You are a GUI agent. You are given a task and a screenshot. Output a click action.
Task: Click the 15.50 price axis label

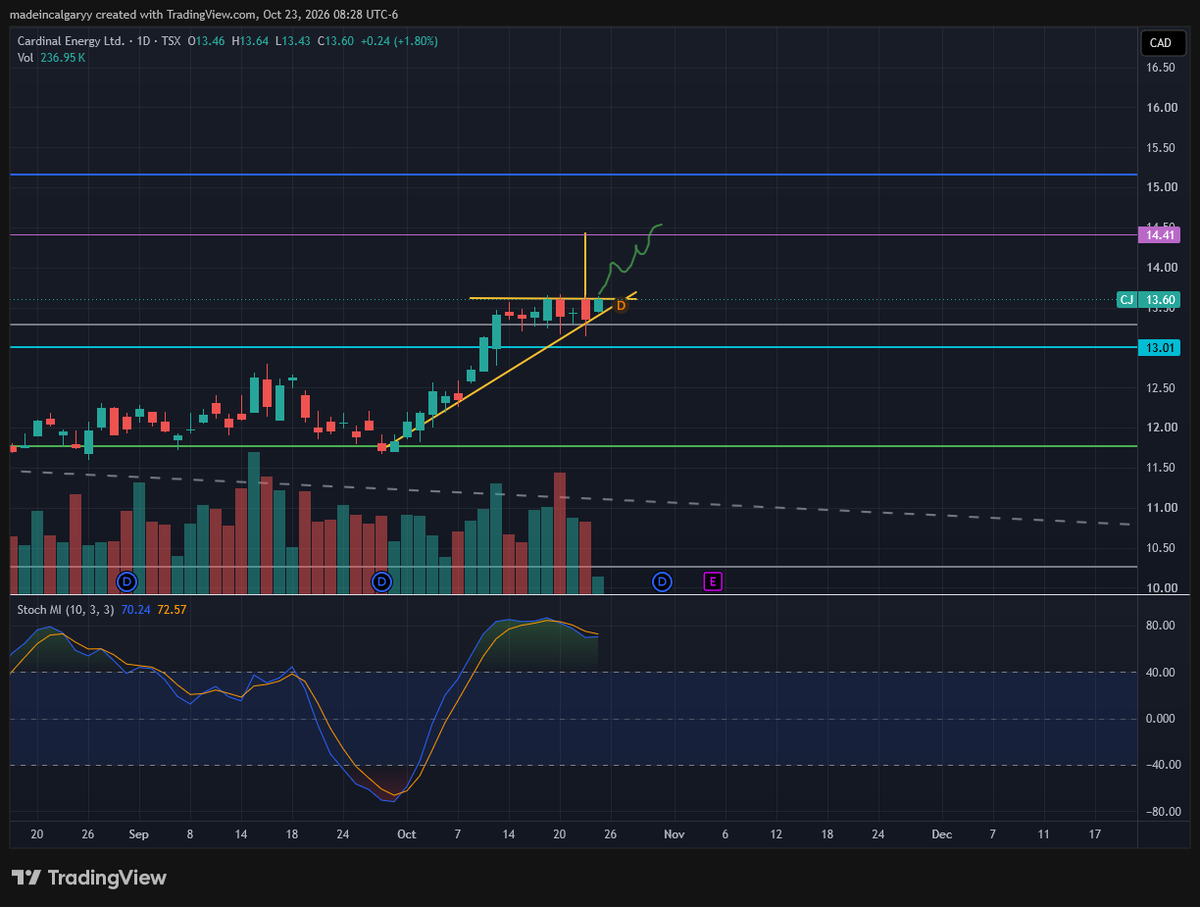[1160, 148]
